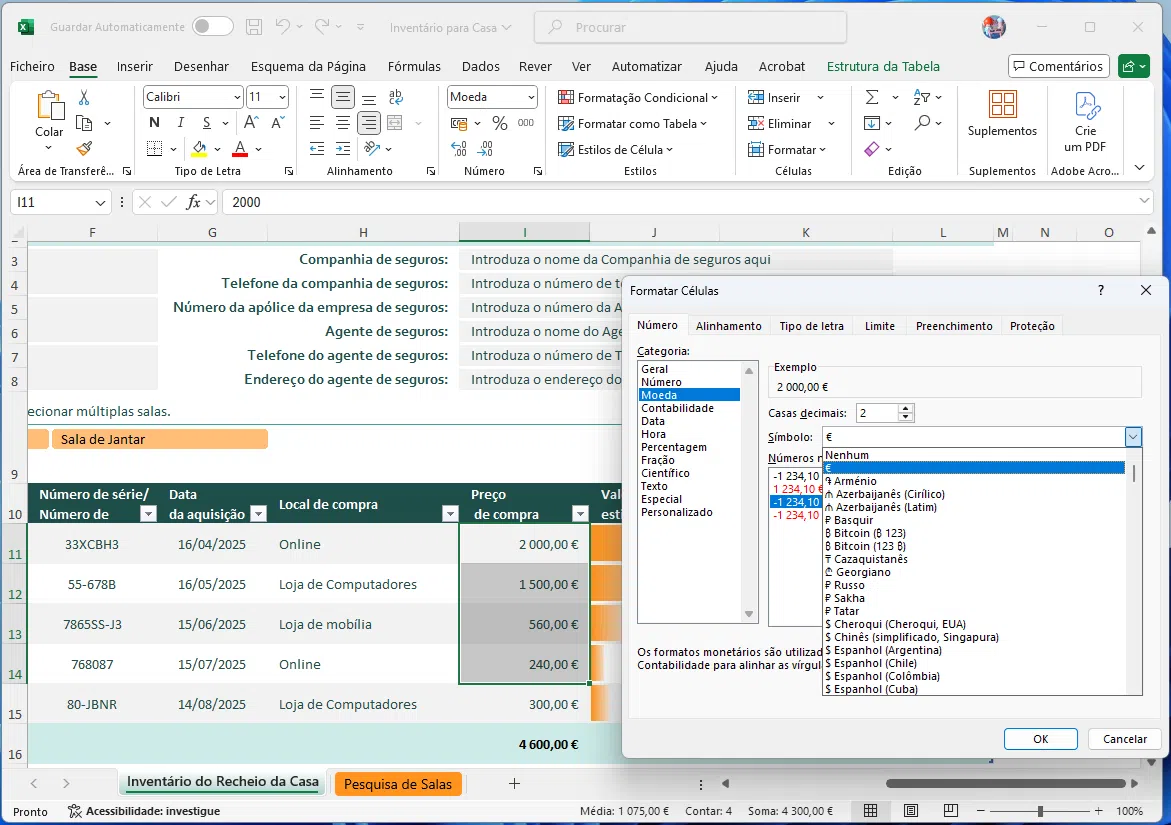Select Contabilidade in the Categoria list
The height and width of the screenshot is (825, 1171).
pos(677,408)
